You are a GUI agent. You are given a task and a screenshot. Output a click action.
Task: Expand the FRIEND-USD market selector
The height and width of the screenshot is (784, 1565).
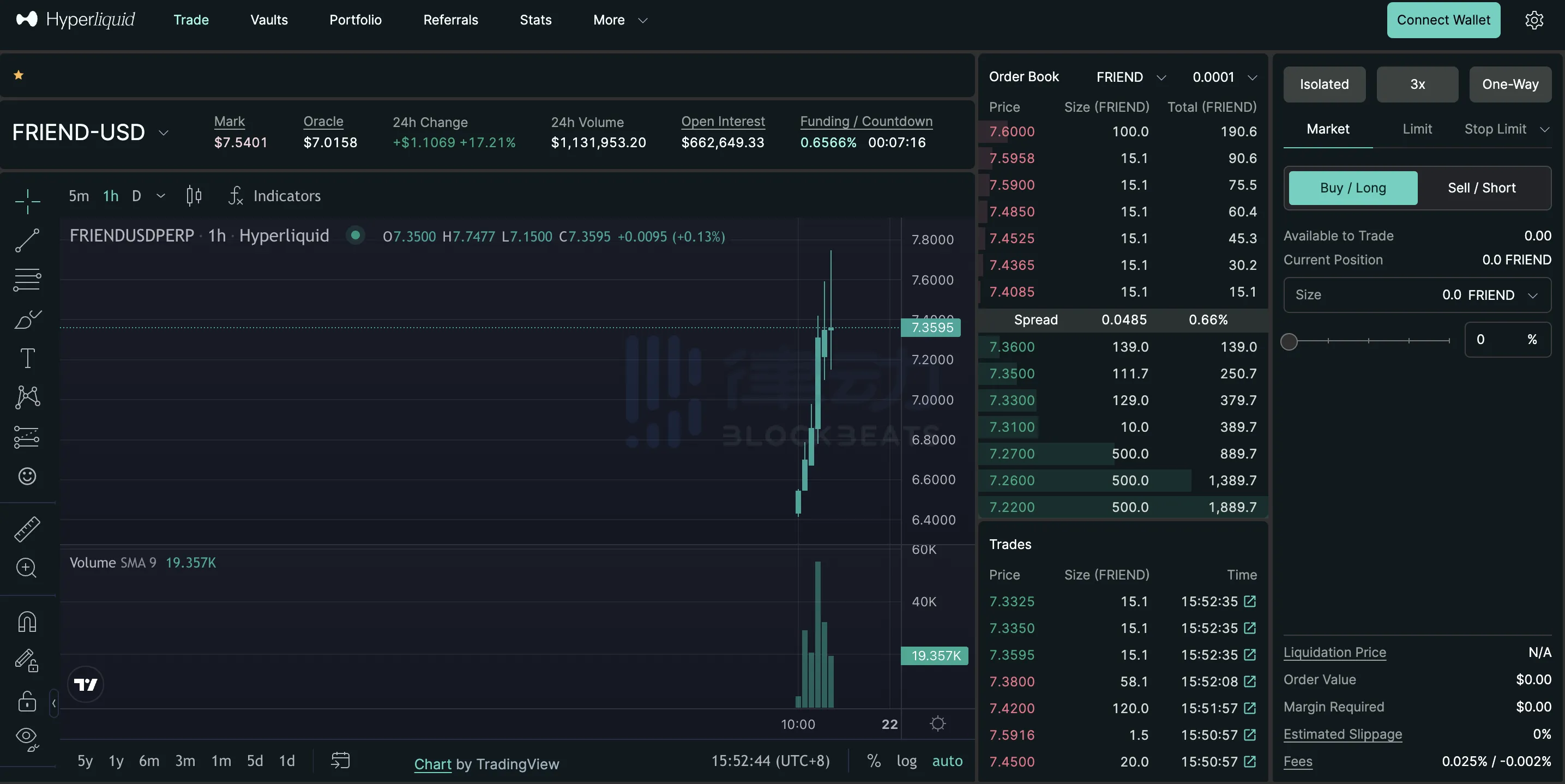pos(90,132)
